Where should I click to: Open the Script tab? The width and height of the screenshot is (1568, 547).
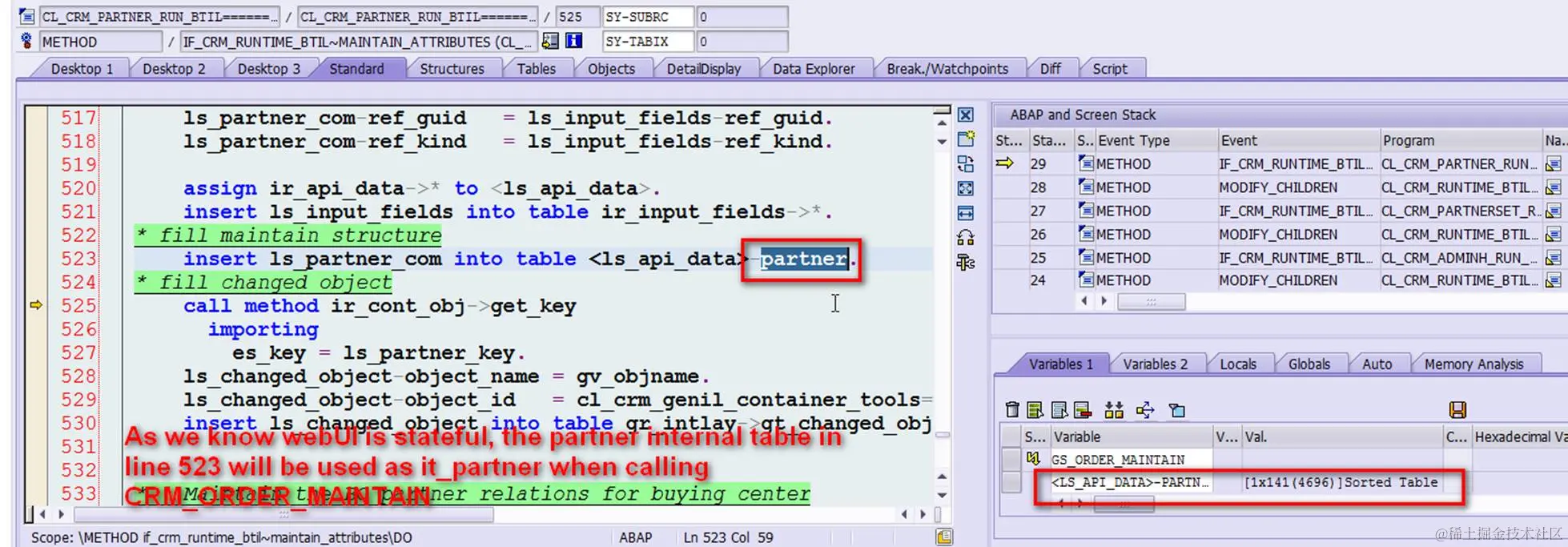1110,69
